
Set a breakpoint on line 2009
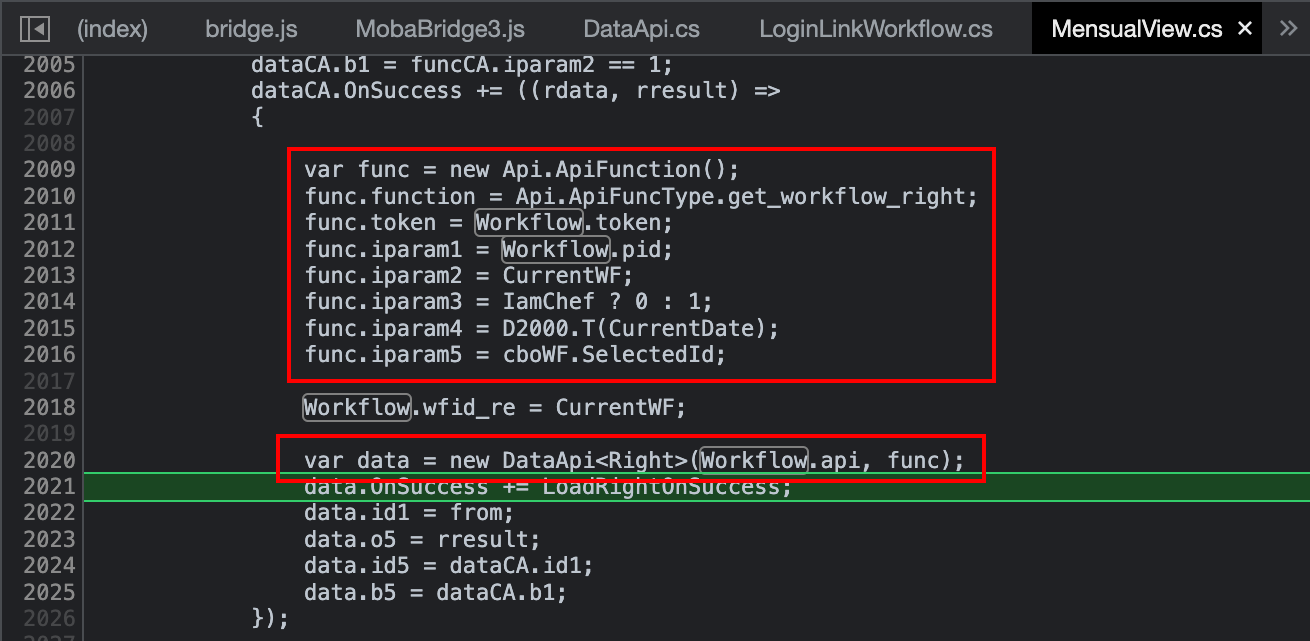[x=48, y=169]
